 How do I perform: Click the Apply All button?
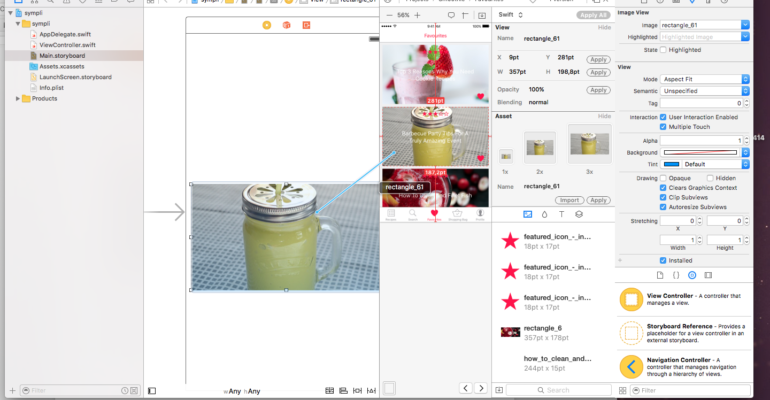coord(593,15)
